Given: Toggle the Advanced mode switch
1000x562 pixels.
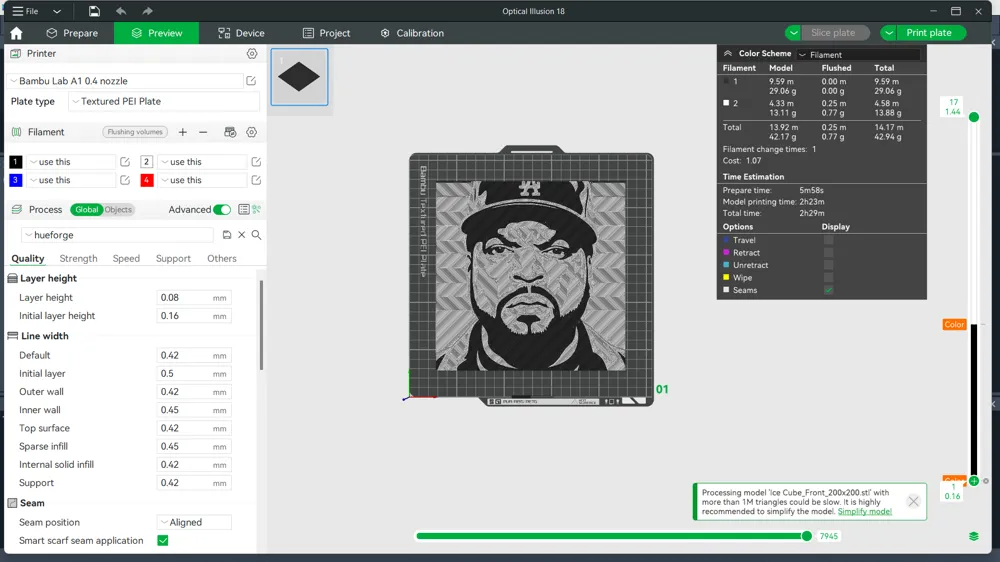Looking at the screenshot, I should 222,209.
